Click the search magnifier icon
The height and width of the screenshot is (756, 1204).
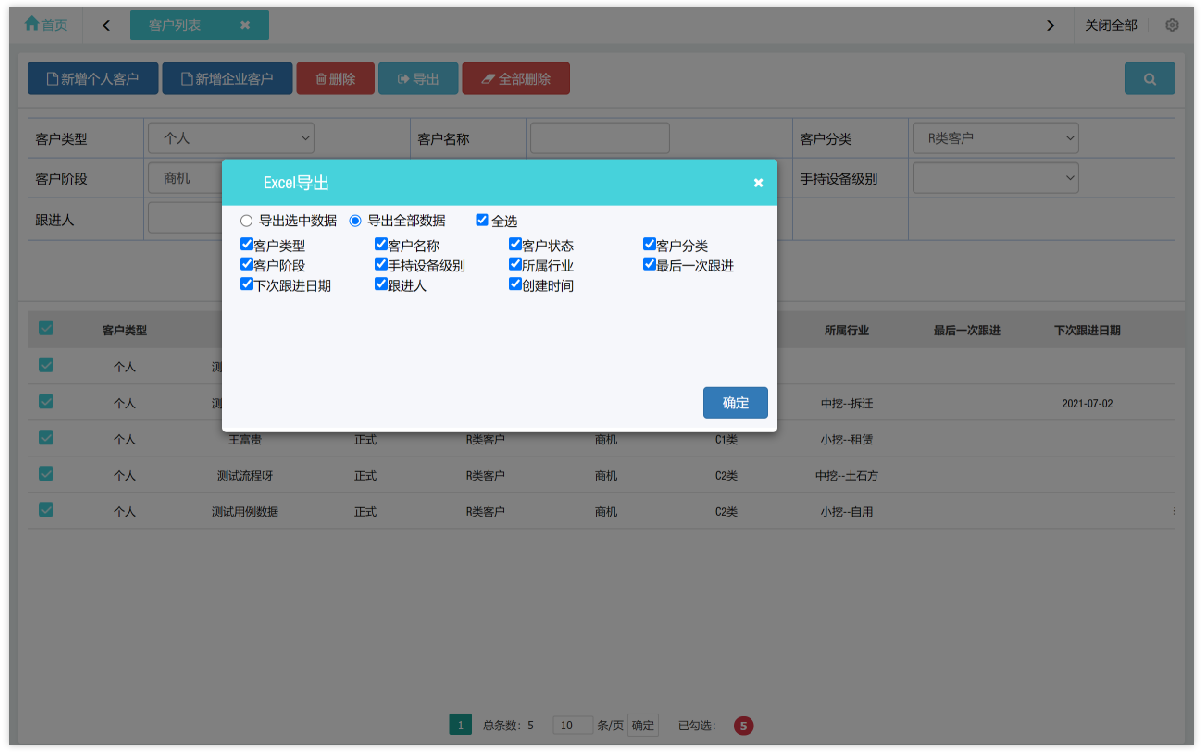[x=1148, y=77]
